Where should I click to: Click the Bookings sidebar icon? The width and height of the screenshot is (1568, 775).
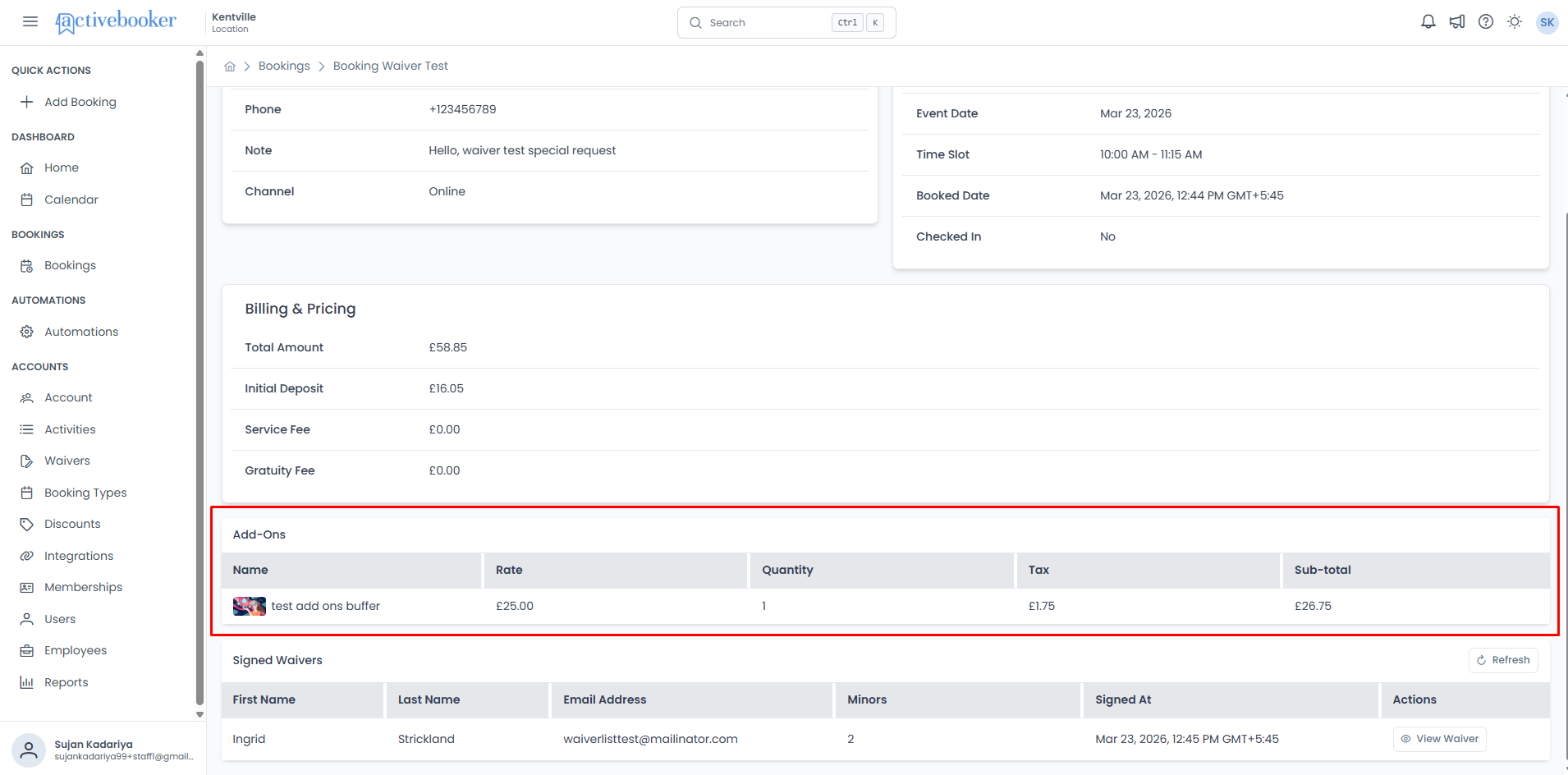(x=27, y=265)
